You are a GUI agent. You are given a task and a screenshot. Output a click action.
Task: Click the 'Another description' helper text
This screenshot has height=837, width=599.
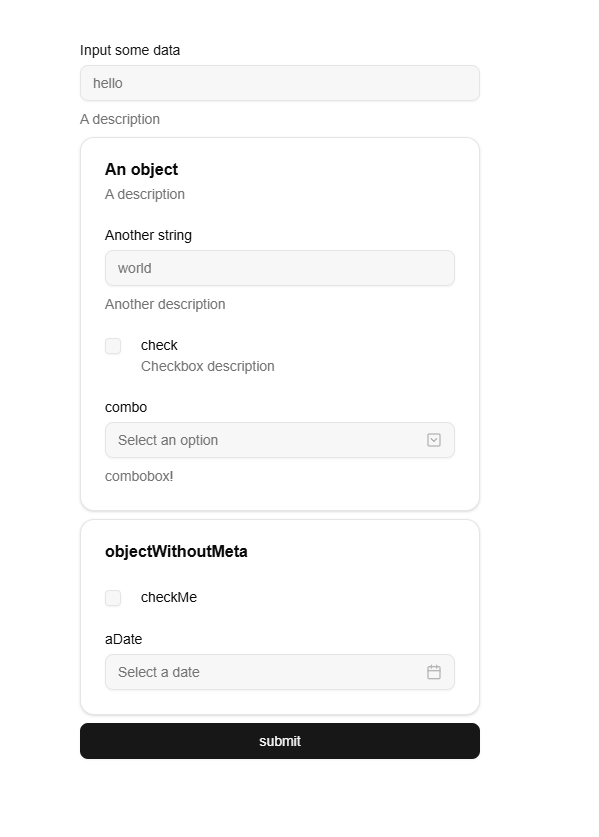165,304
